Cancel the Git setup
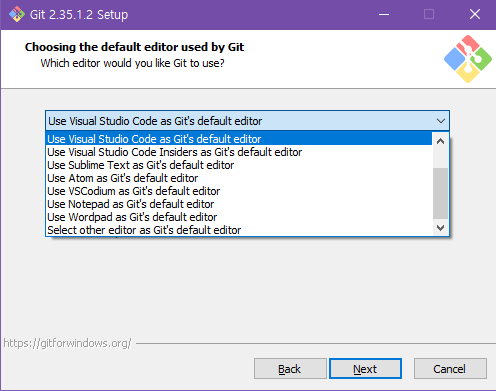The width and height of the screenshot is (496, 391). click(450, 369)
